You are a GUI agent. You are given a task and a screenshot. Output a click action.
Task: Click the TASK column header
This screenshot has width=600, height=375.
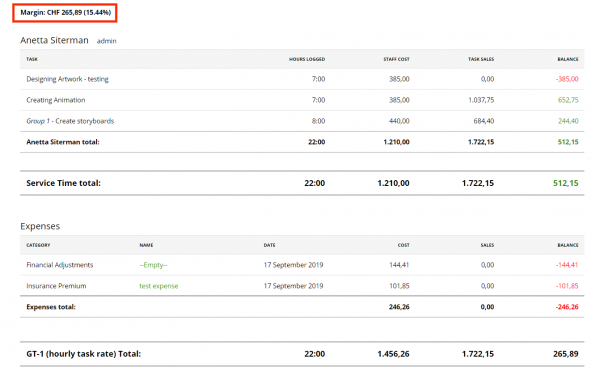32,59
